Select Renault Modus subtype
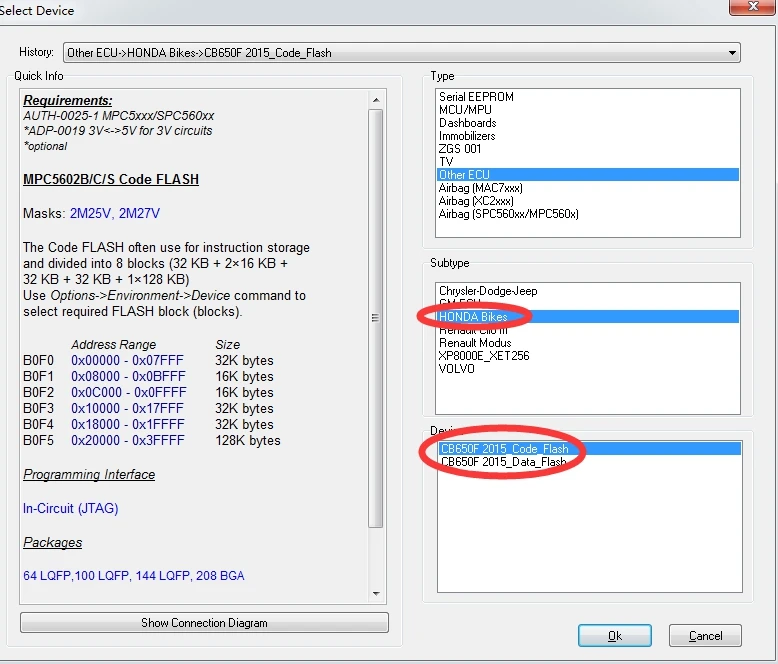This screenshot has width=778, height=664. point(587,343)
